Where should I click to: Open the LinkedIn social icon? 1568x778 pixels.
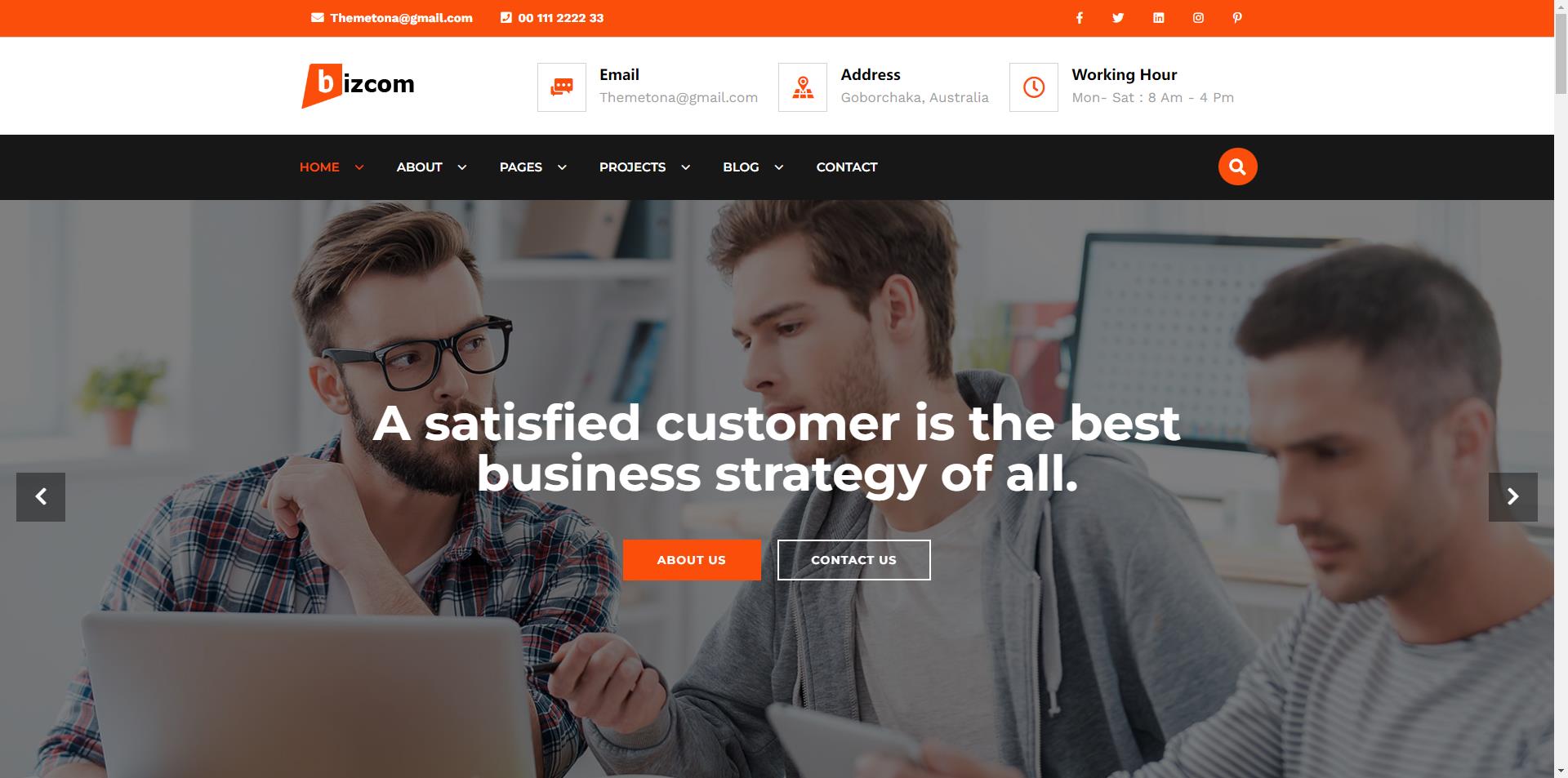click(1158, 18)
